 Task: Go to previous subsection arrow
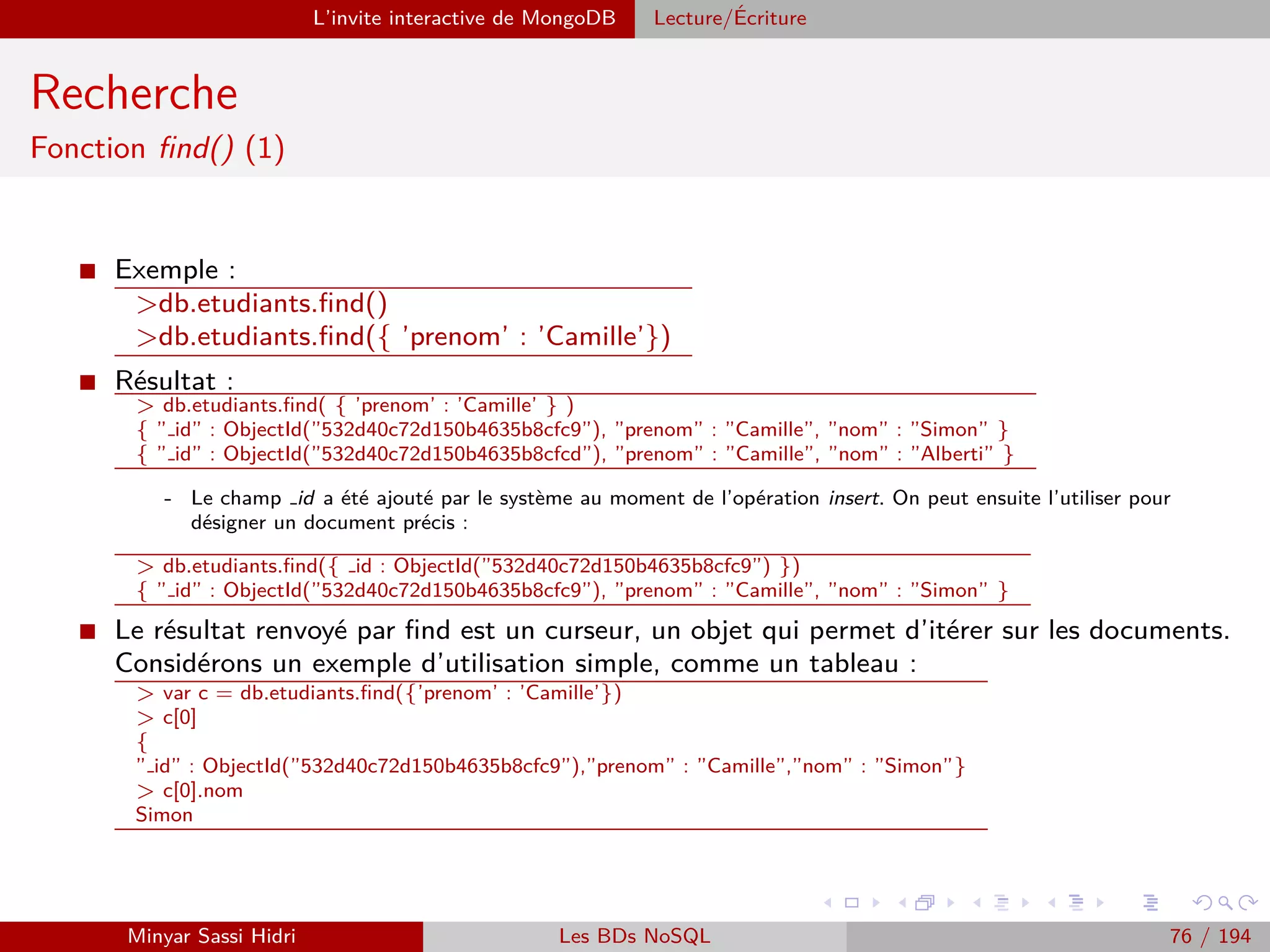[x=977, y=902]
